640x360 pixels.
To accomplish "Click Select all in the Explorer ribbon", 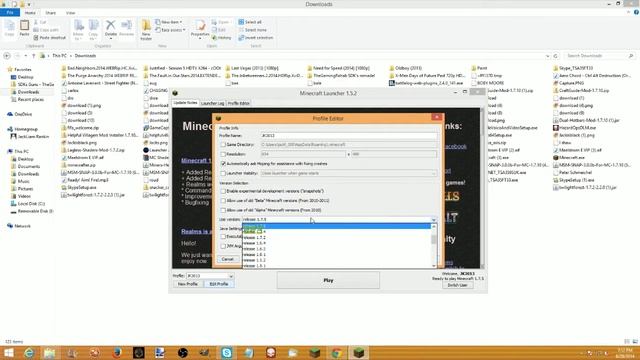I will pyautogui.click(x=250, y=22).
